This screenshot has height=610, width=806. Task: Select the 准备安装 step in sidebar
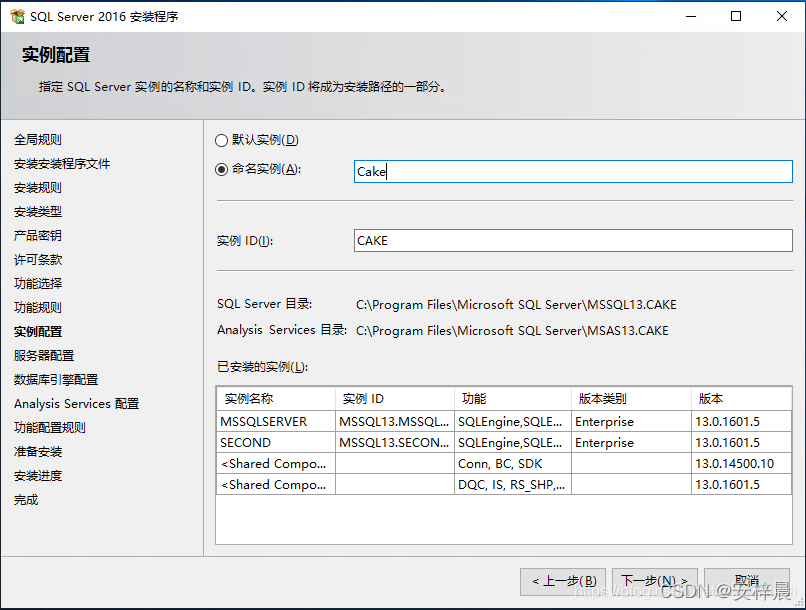click(38, 452)
